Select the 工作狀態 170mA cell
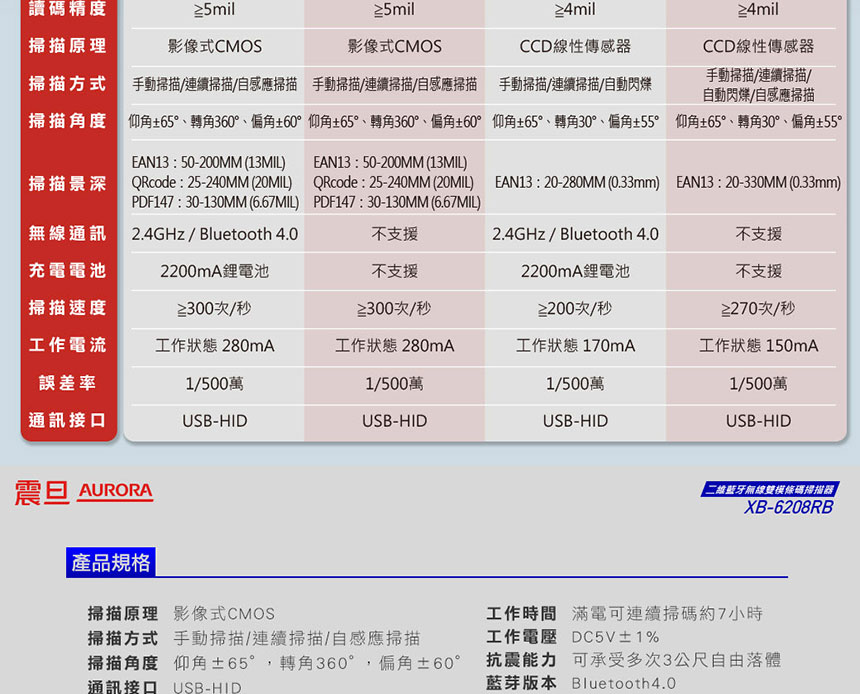Screen dimensions: 860x694 (575, 346)
